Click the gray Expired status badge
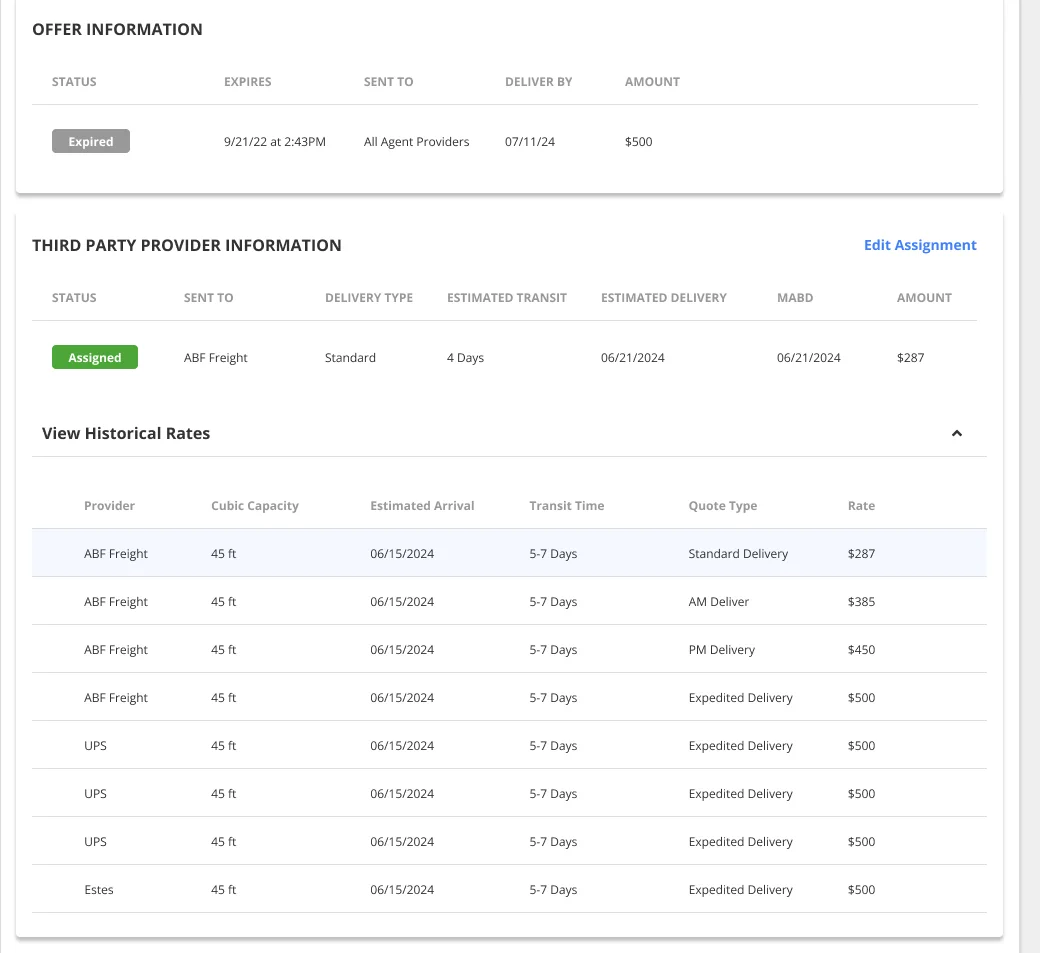The height and width of the screenshot is (953, 1040). click(91, 141)
